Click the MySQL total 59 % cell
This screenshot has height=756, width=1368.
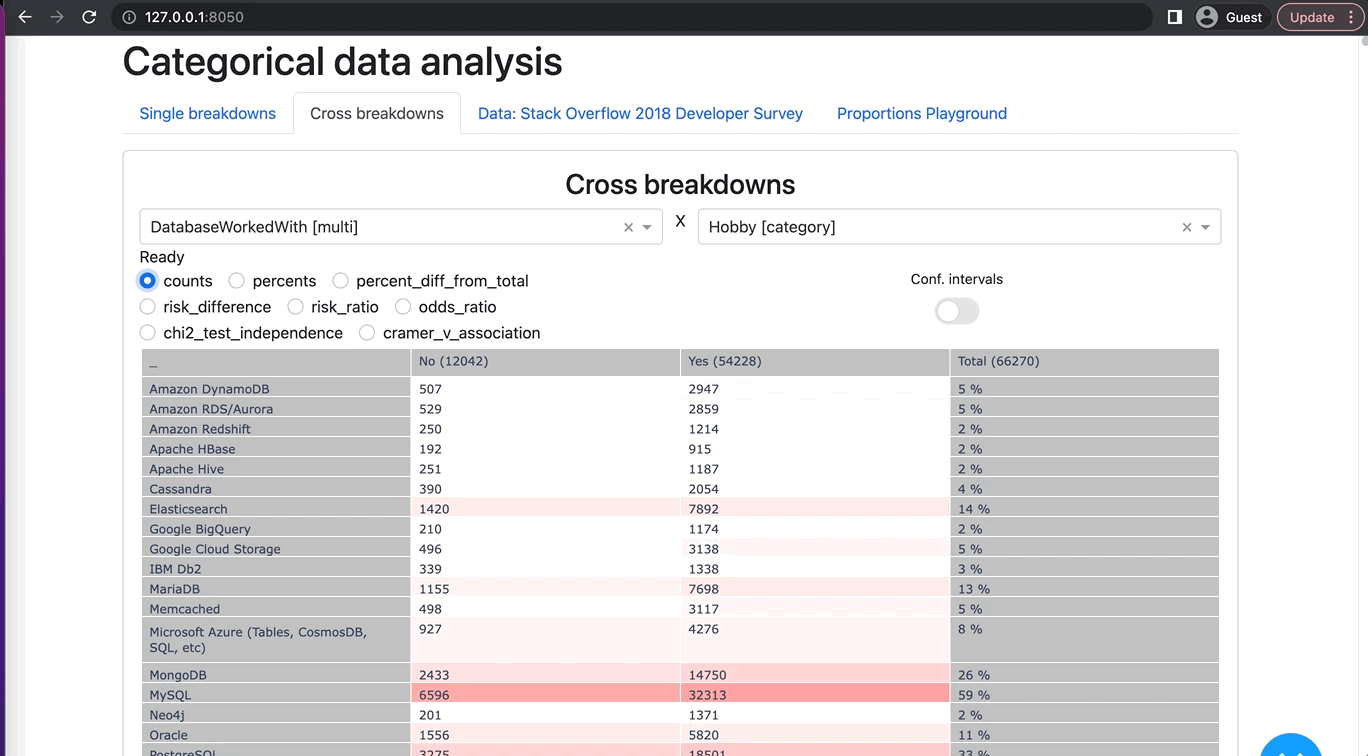(1085, 695)
